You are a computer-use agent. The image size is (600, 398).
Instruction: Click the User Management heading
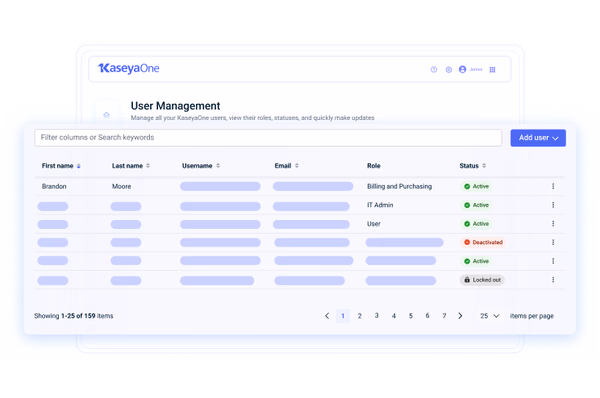(175, 106)
